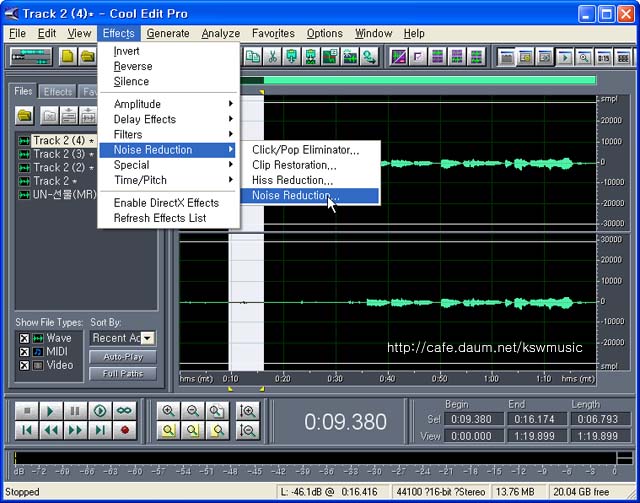Click the green display range bar above the waveform
Image resolution: width=640 pixels, height=503 pixels.
(429, 80)
